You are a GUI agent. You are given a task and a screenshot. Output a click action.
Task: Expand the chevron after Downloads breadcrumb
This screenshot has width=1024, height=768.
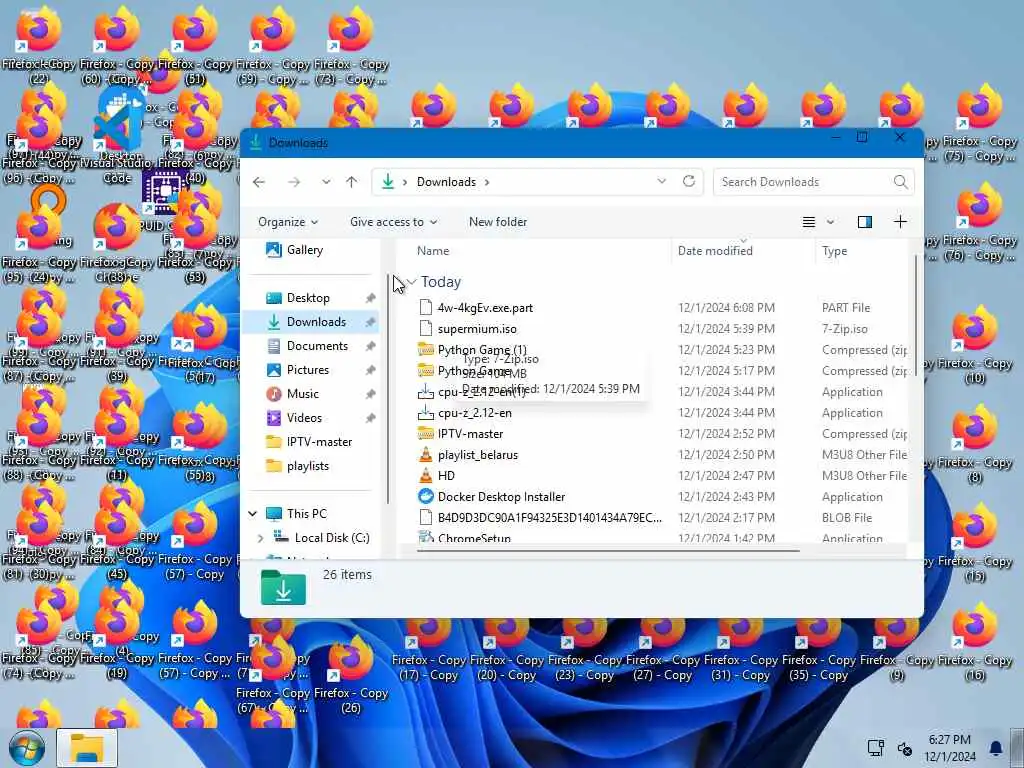pyautogui.click(x=487, y=182)
